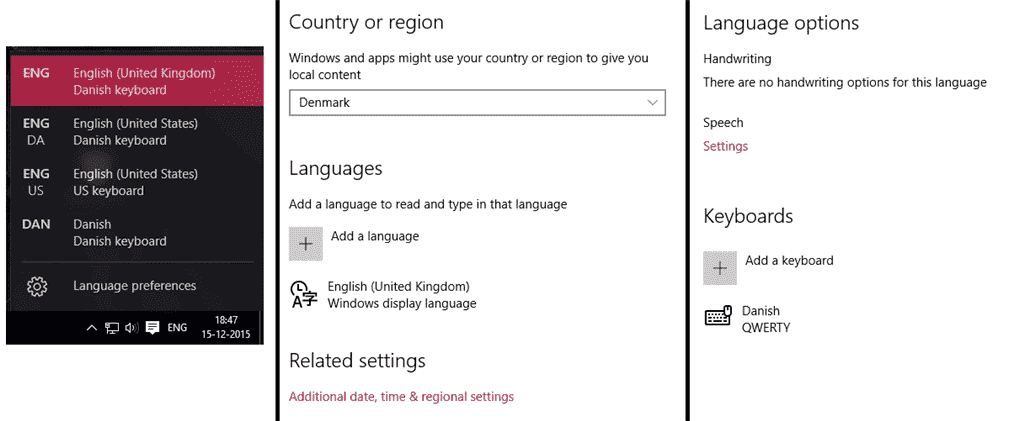The height and width of the screenshot is (421, 1024).
Task: Click the Add a keyboard label
Action: click(789, 260)
